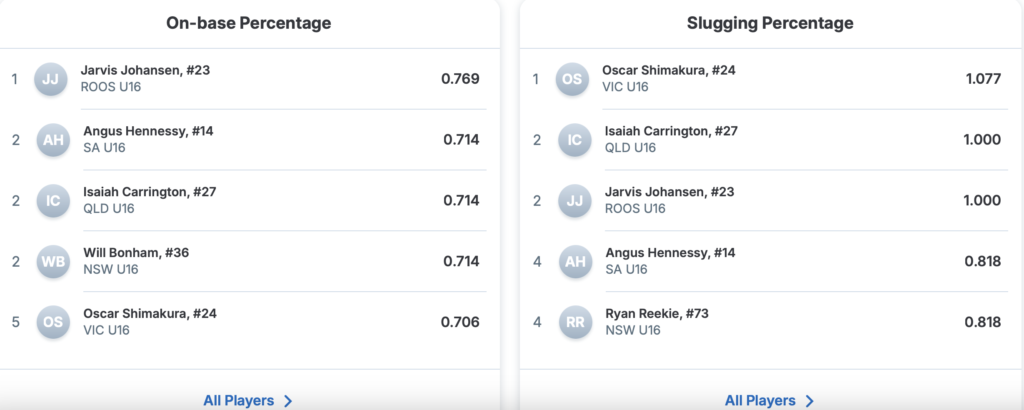The height and width of the screenshot is (410, 1024).
Task: Click the chevron beside On-base All Players
Action: click(288, 401)
